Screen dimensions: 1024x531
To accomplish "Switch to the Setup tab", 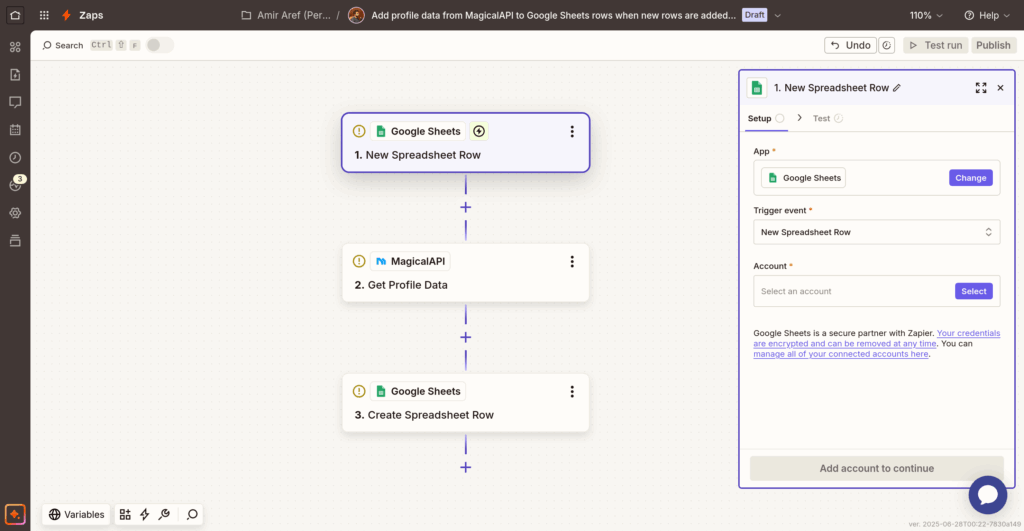I will [x=766, y=118].
